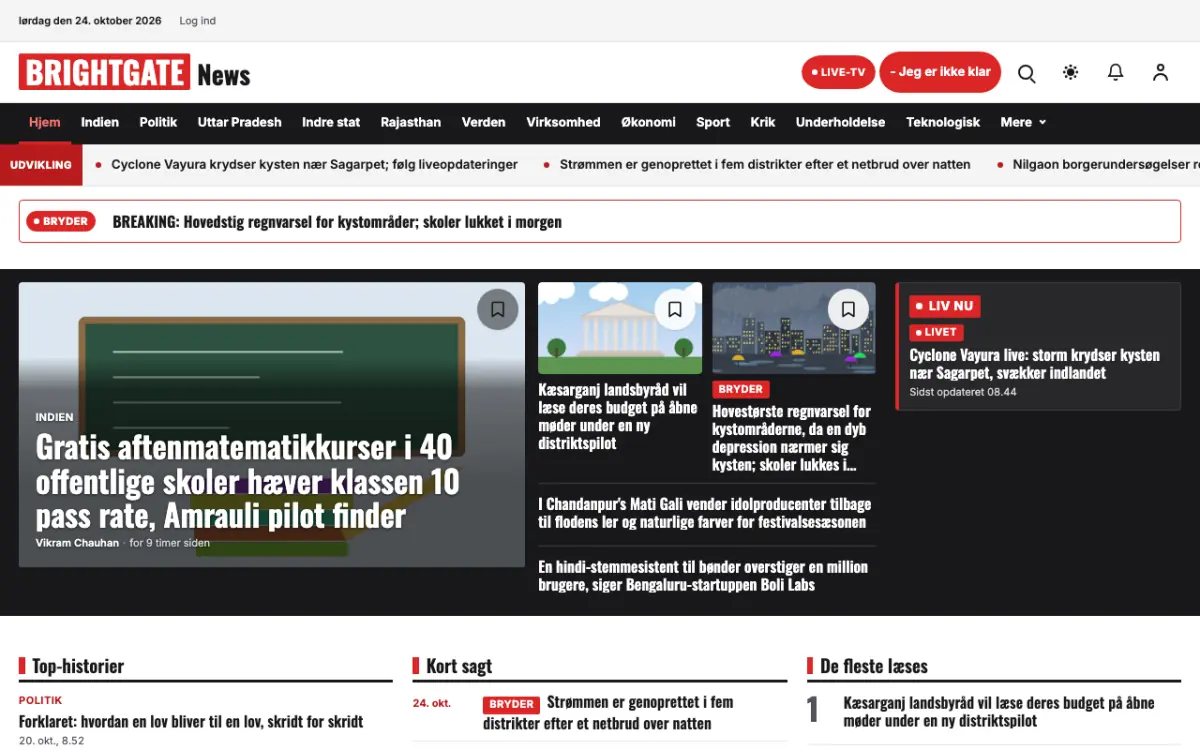
Task: Open the rainy city skyline thumbnail
Action: 794,328
